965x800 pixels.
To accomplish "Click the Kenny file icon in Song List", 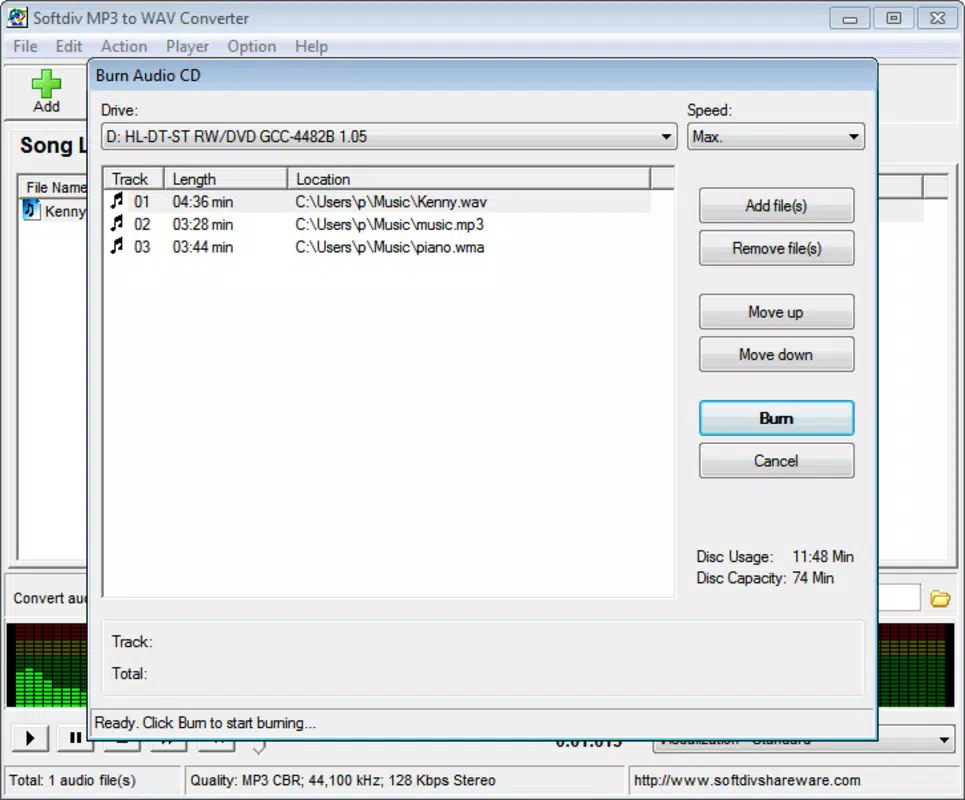I will 31,210.
